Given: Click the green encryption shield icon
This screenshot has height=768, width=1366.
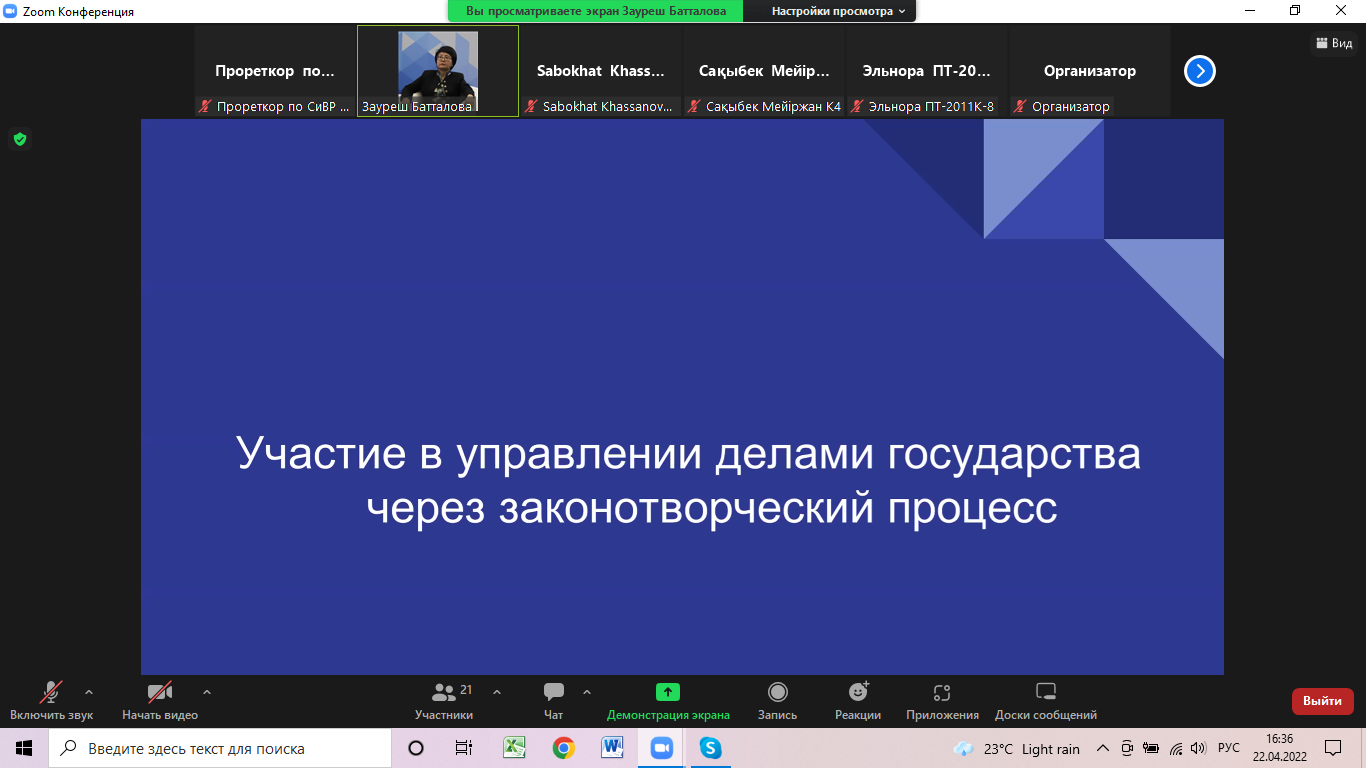Looking at the screenshot, I should click(19, 139).
